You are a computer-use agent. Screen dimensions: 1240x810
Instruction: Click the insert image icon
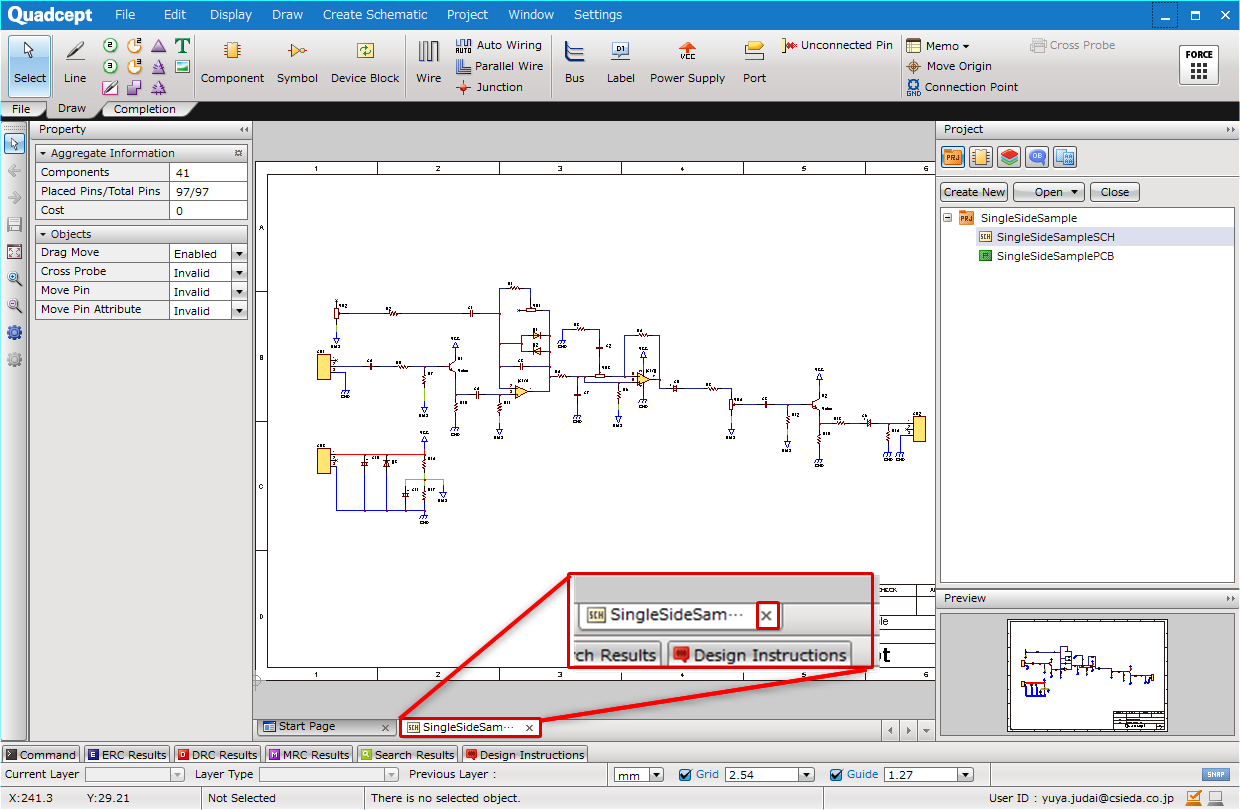[x=182, y=67]
